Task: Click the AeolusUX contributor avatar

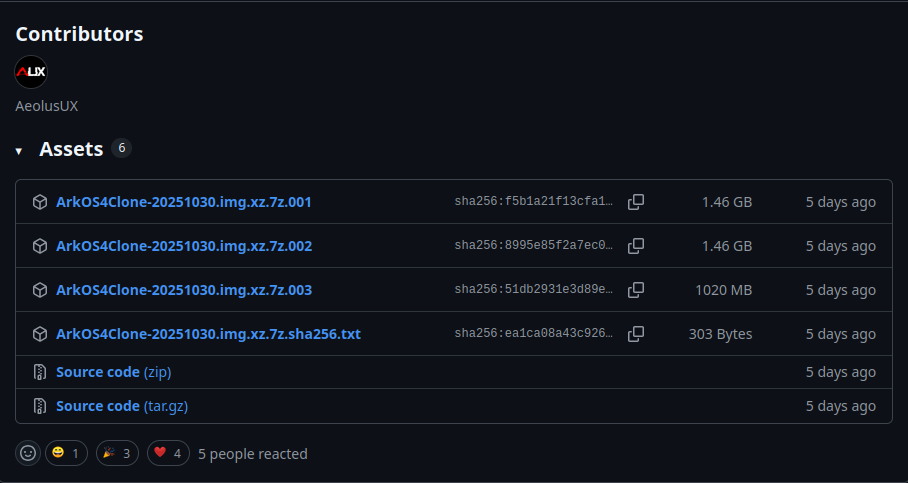Action: click(x=31, y=72)
